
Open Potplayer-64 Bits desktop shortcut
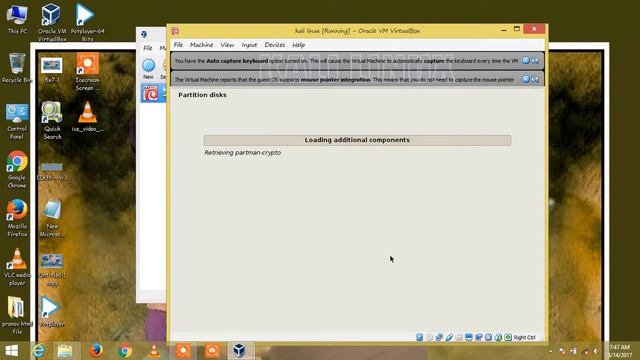click(x=87, y=22)
